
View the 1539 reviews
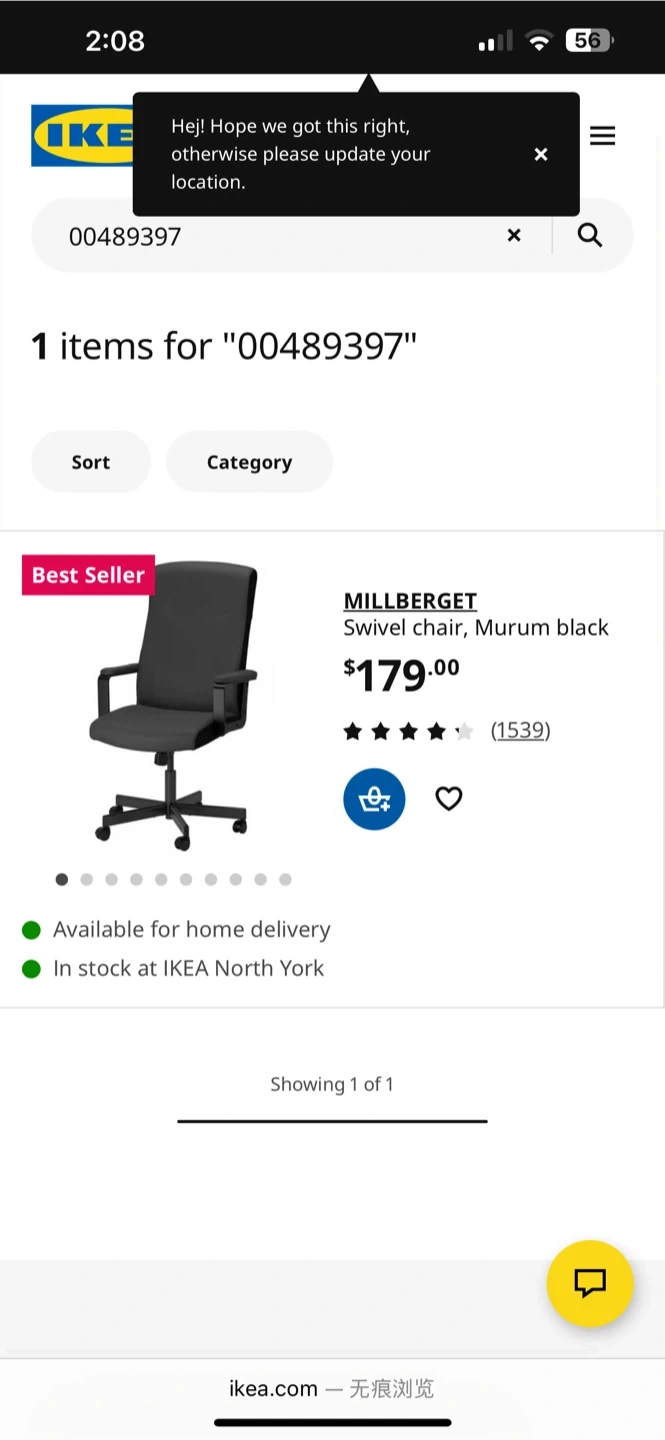coord(520,731)
